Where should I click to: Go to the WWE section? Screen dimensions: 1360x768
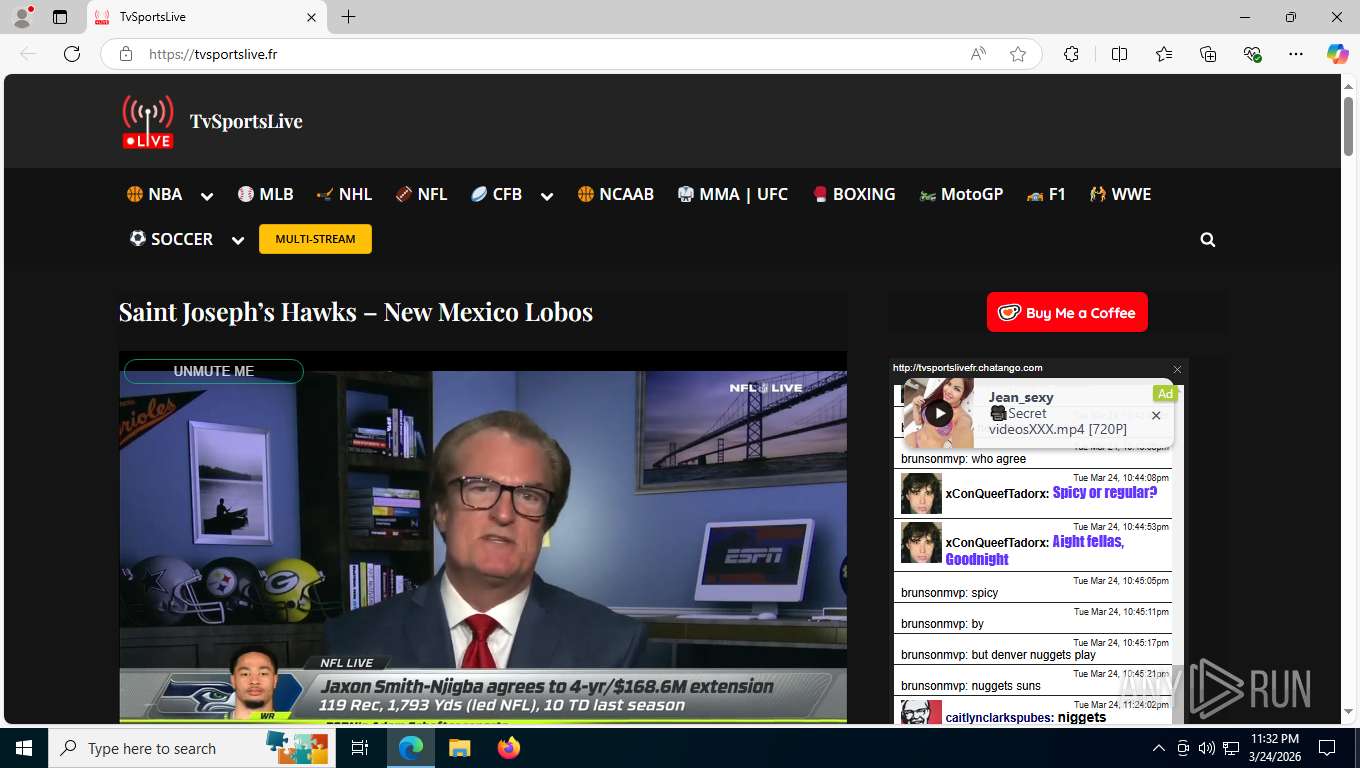1121,194
